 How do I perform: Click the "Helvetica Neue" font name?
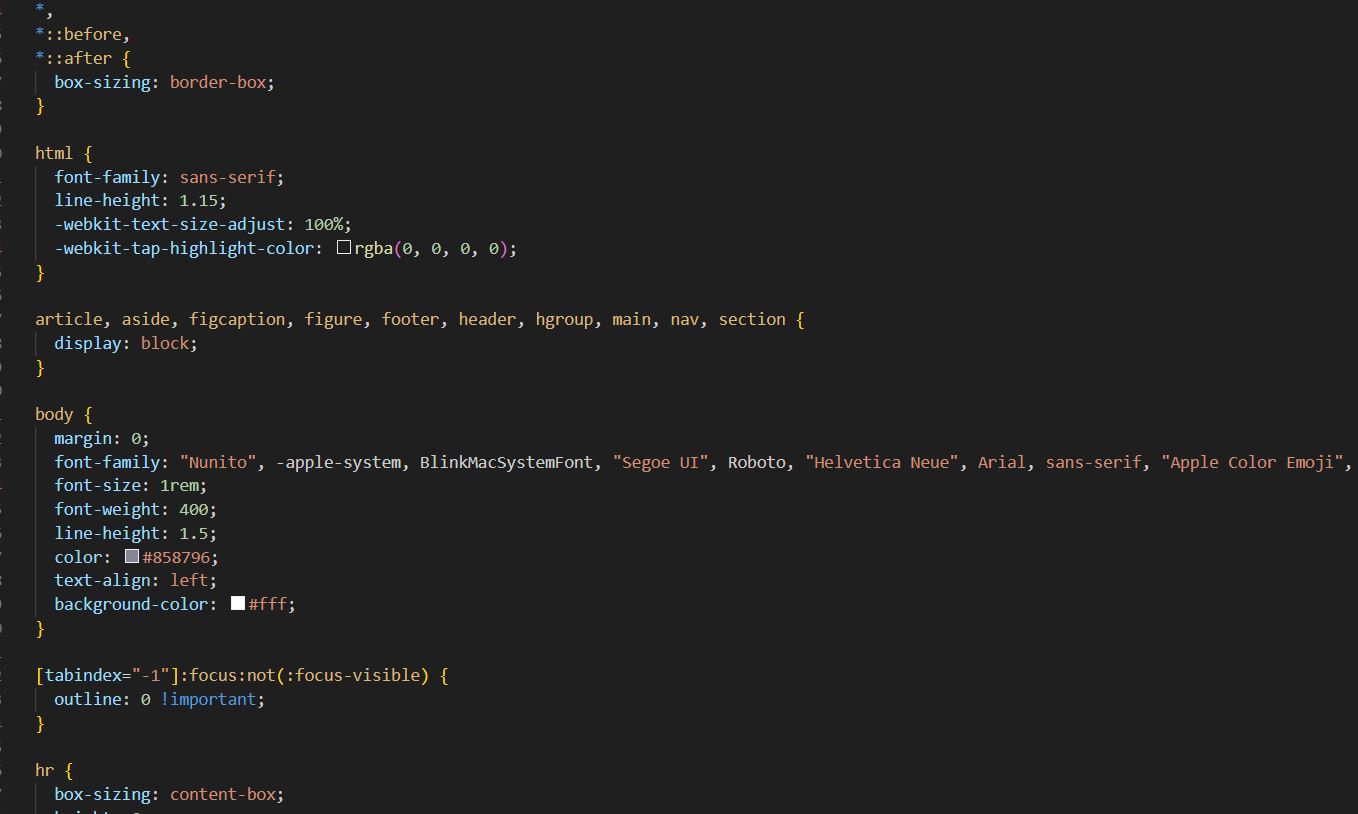(882, 462)
